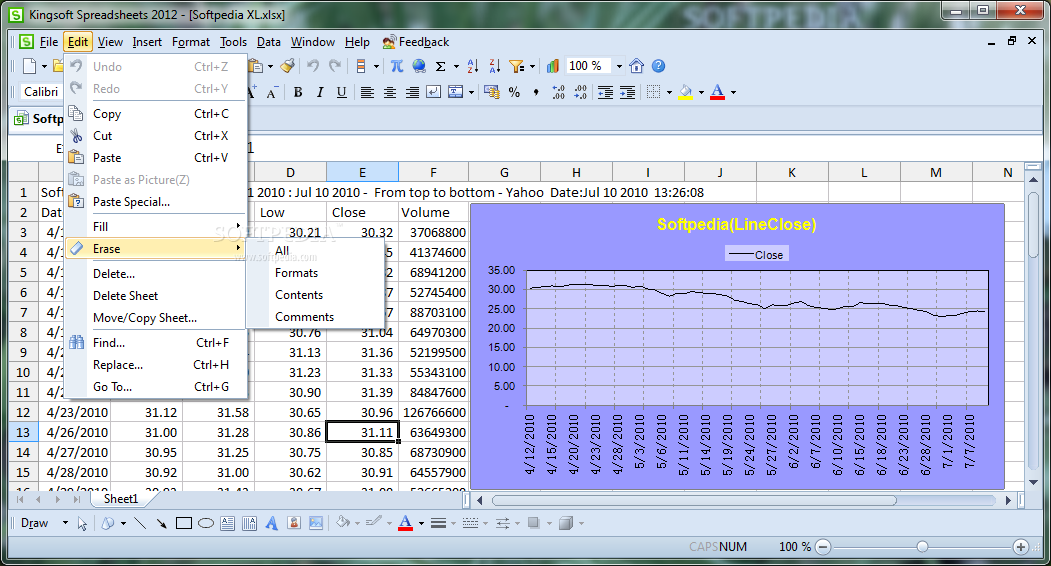Viewport: 1051px width, 566px height.
Task: Select the arrow drawing tool
Action: click(x=162, y=523)
